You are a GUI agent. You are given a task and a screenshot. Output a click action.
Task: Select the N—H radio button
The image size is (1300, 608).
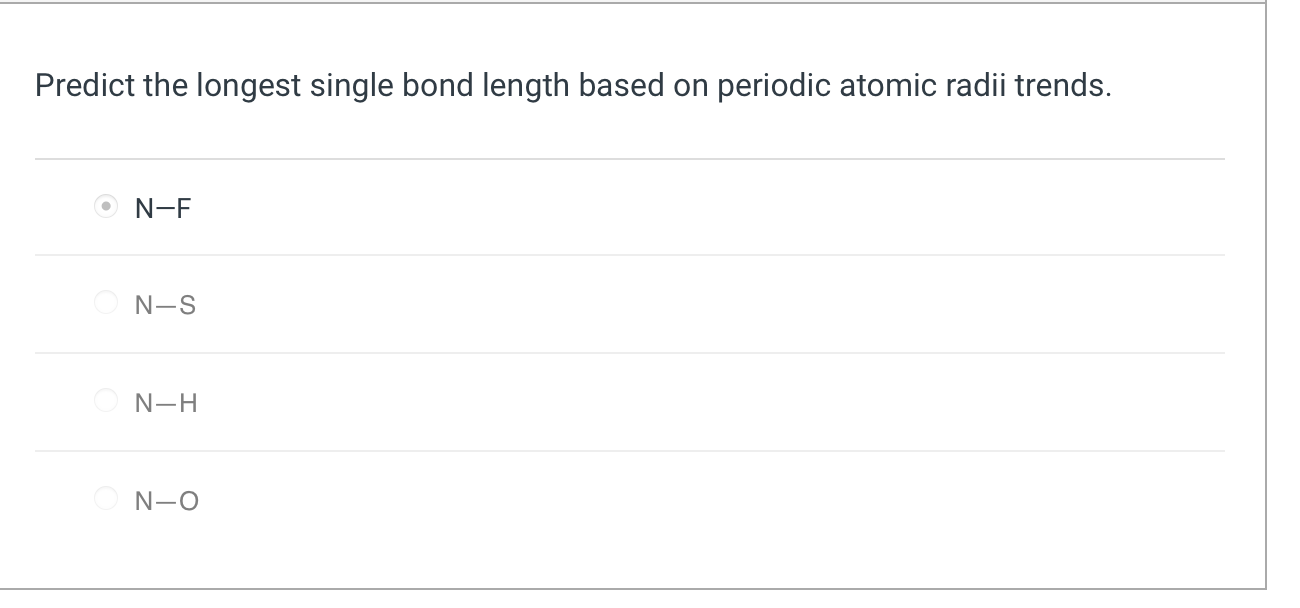pyautogui.click(x=106, y=401)
